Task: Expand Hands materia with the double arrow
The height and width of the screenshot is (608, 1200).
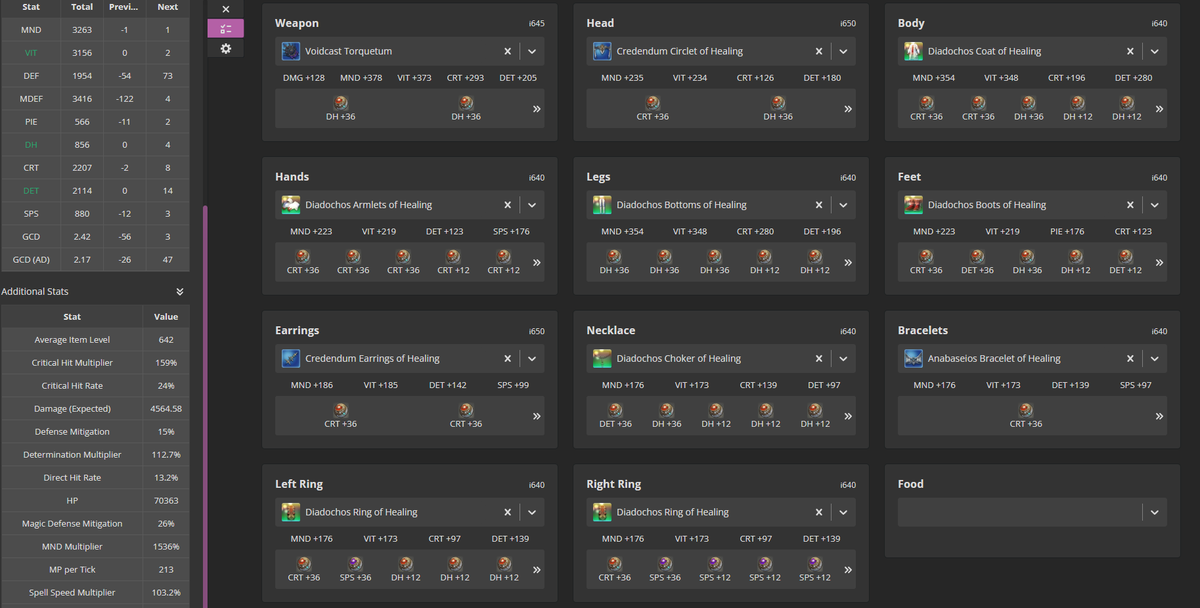Action: click(x=537, y=263)
